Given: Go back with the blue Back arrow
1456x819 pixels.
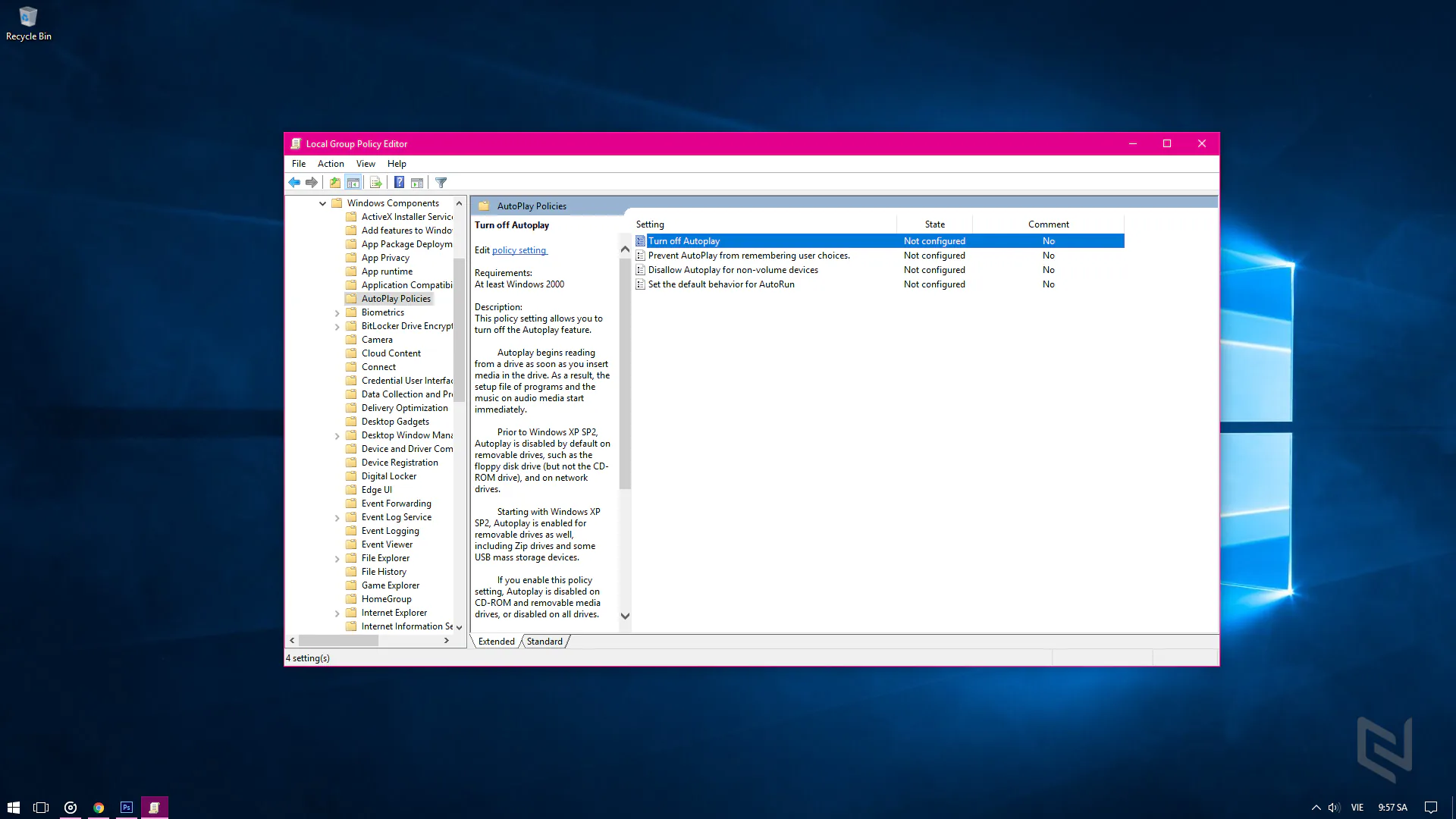Looking at the screenshot, I should click(x=294, y=183).
